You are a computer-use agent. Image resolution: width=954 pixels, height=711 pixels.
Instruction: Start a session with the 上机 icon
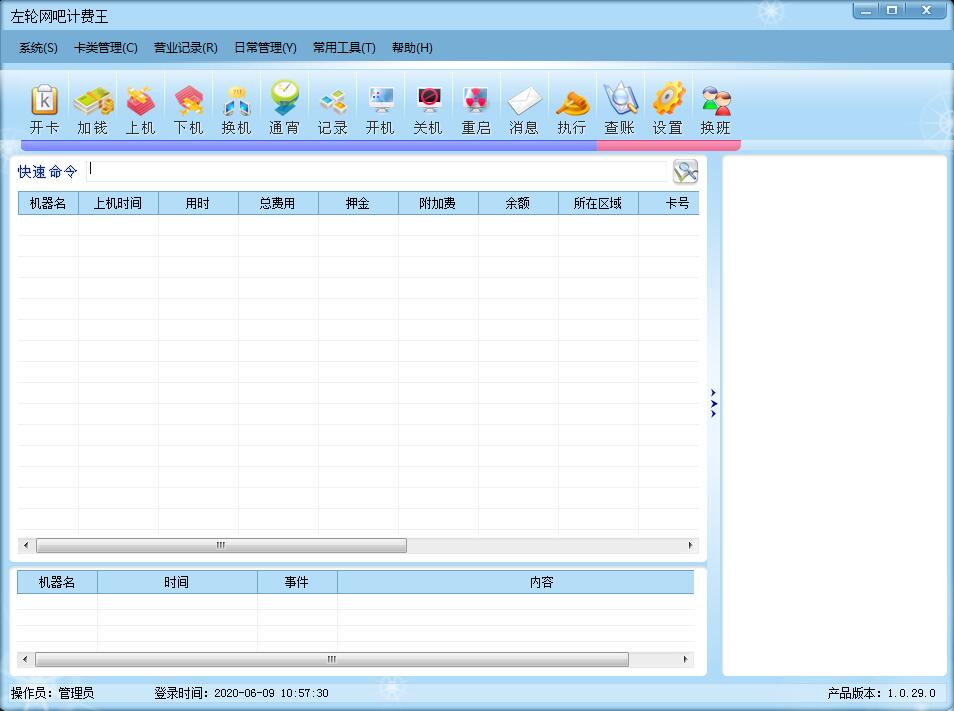coord(140,105)
